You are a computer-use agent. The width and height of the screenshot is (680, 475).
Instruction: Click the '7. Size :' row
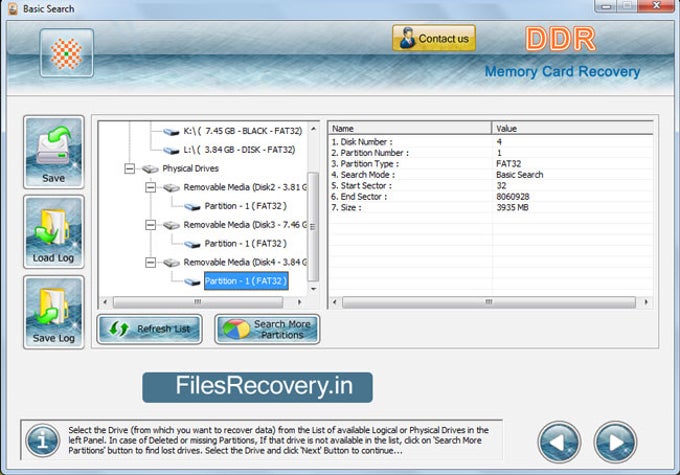point(490,207)
